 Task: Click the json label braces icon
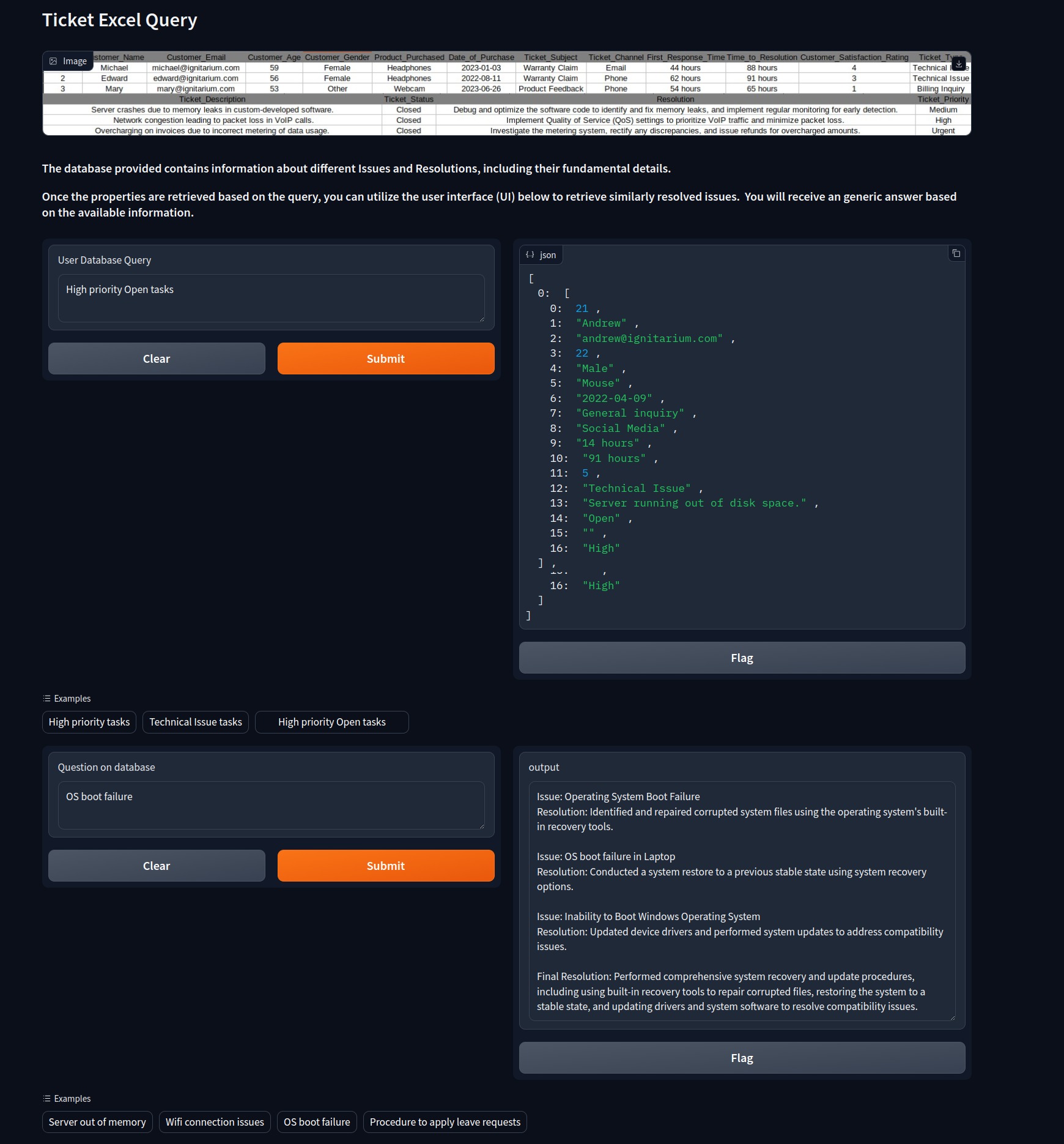pyautogui.click(x=530, y=255)
